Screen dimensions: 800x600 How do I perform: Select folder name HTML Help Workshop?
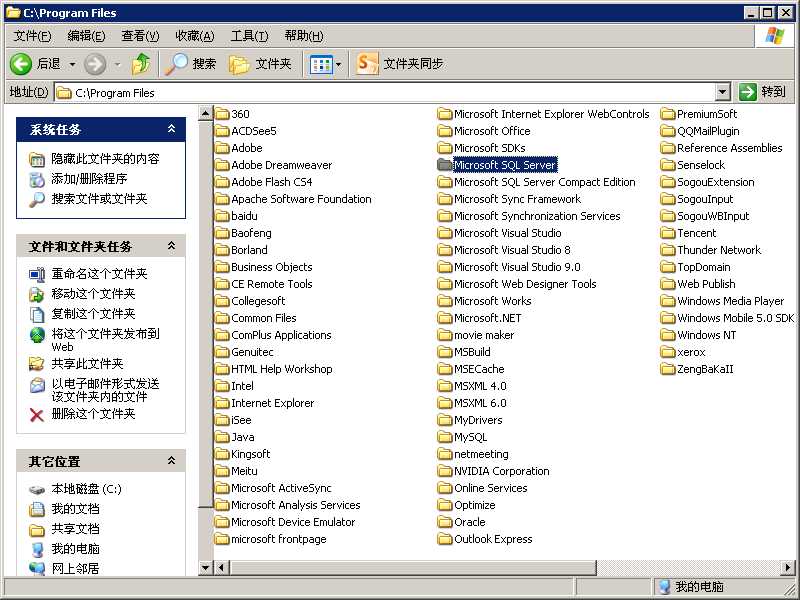pos(282,369)
